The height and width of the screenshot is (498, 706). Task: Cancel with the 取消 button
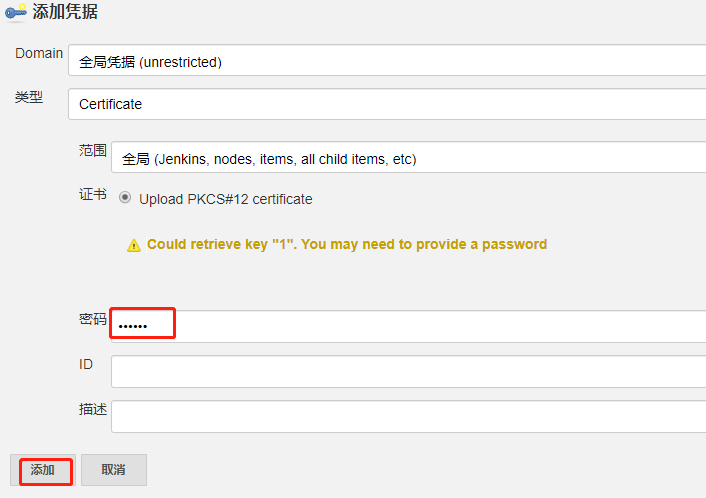(114, 470)
